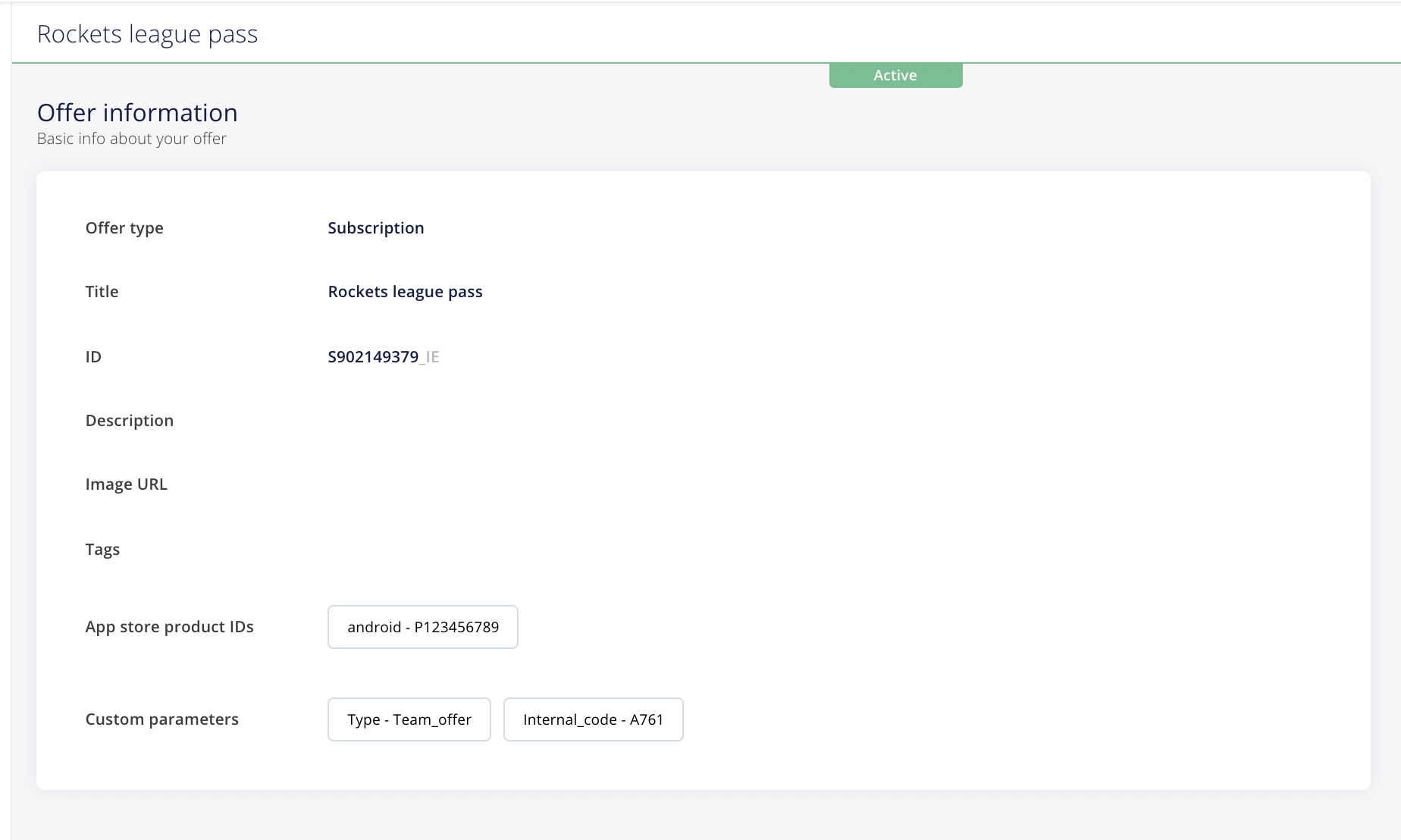
Task: Click the App store product IDs label
Action: [x=170, y=627]
